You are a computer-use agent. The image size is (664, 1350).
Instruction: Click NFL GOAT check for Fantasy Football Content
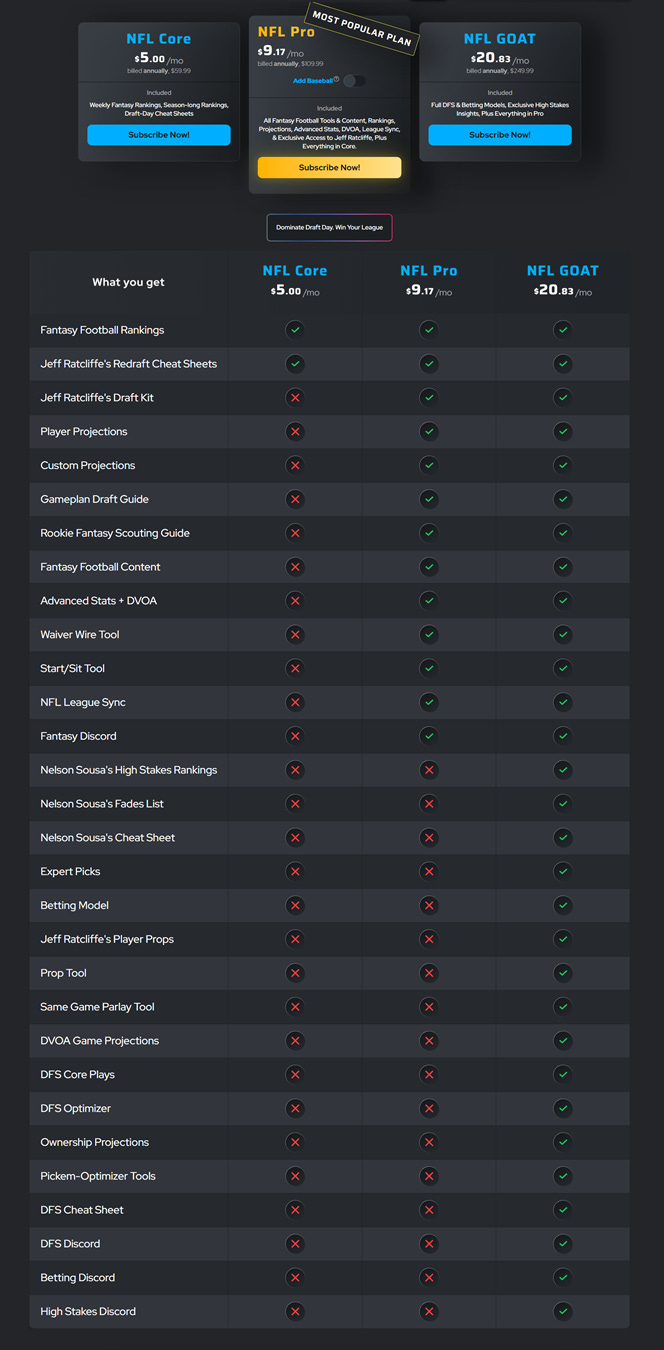coord(563,567)
